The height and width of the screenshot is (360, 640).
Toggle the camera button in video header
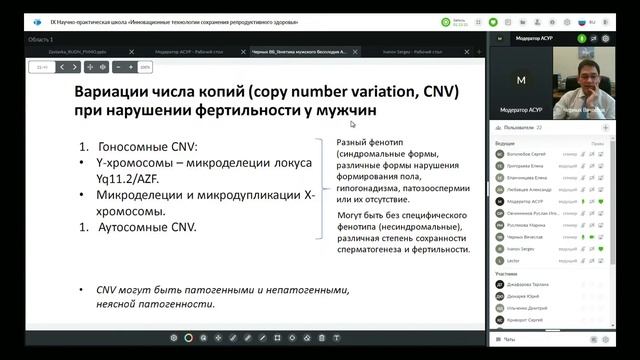[593, 38]
